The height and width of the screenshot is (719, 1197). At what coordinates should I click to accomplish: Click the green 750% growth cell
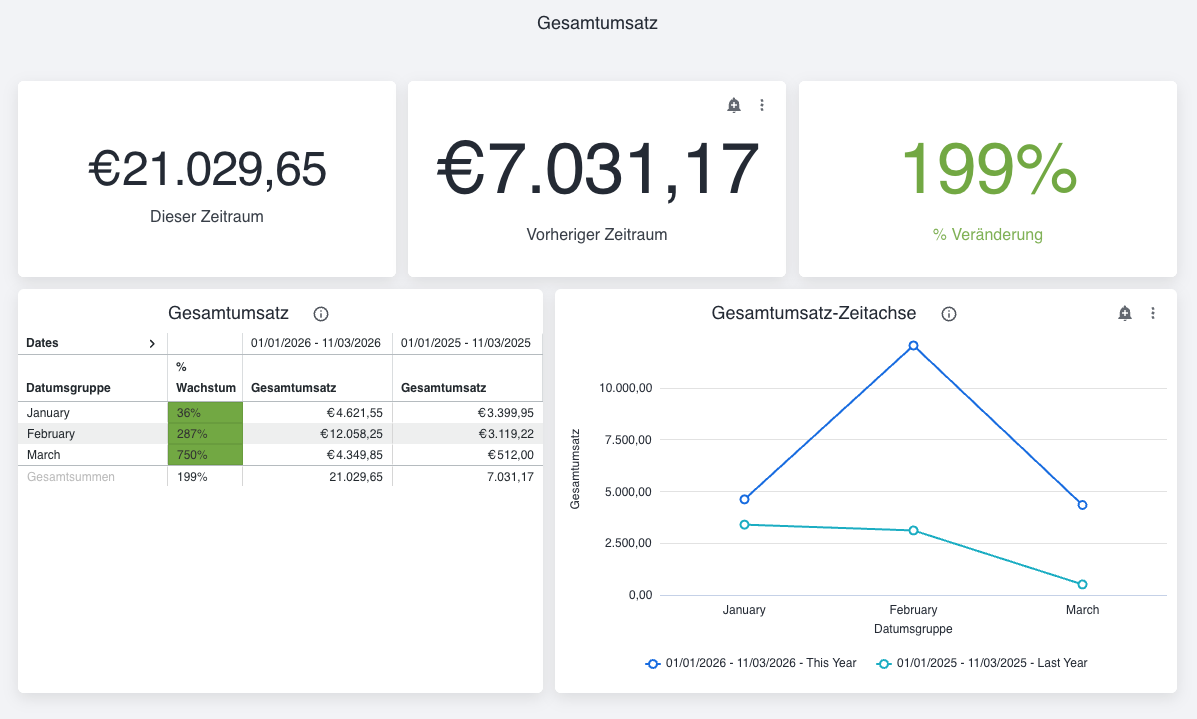click(205, 455)
